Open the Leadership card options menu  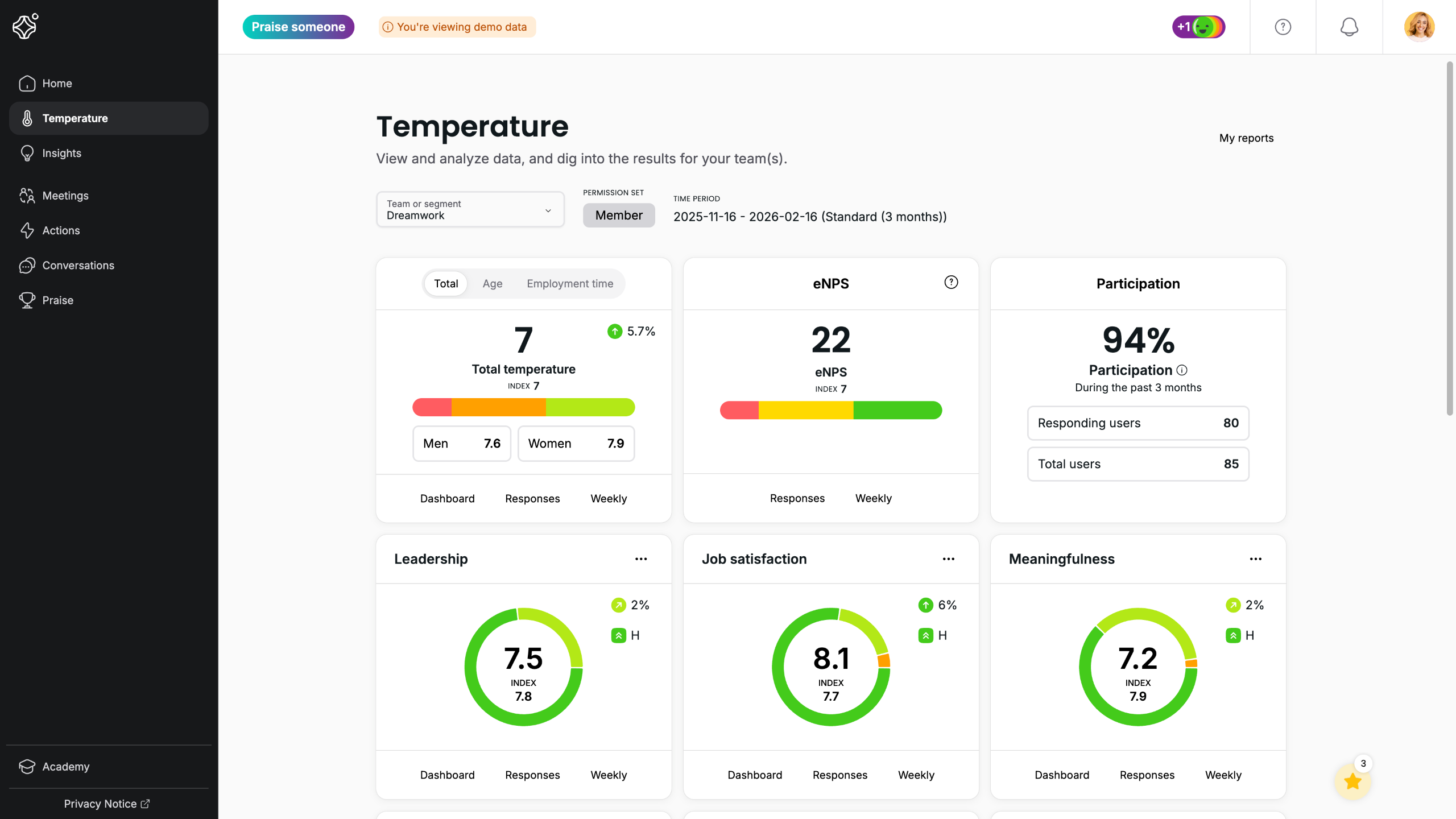click(641, 559)
